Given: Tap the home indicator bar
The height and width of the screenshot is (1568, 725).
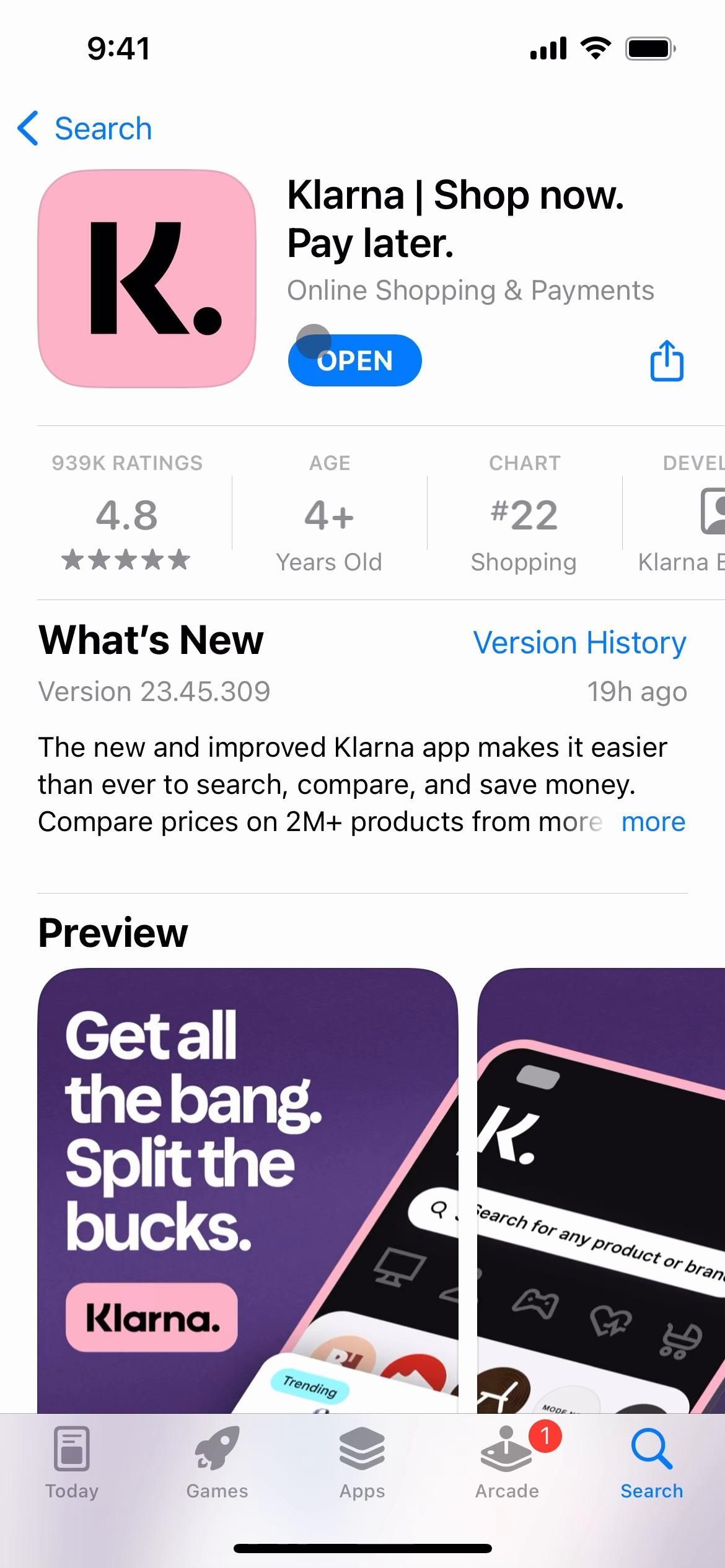Looking at the screenshot, I should click(362, 1548).
